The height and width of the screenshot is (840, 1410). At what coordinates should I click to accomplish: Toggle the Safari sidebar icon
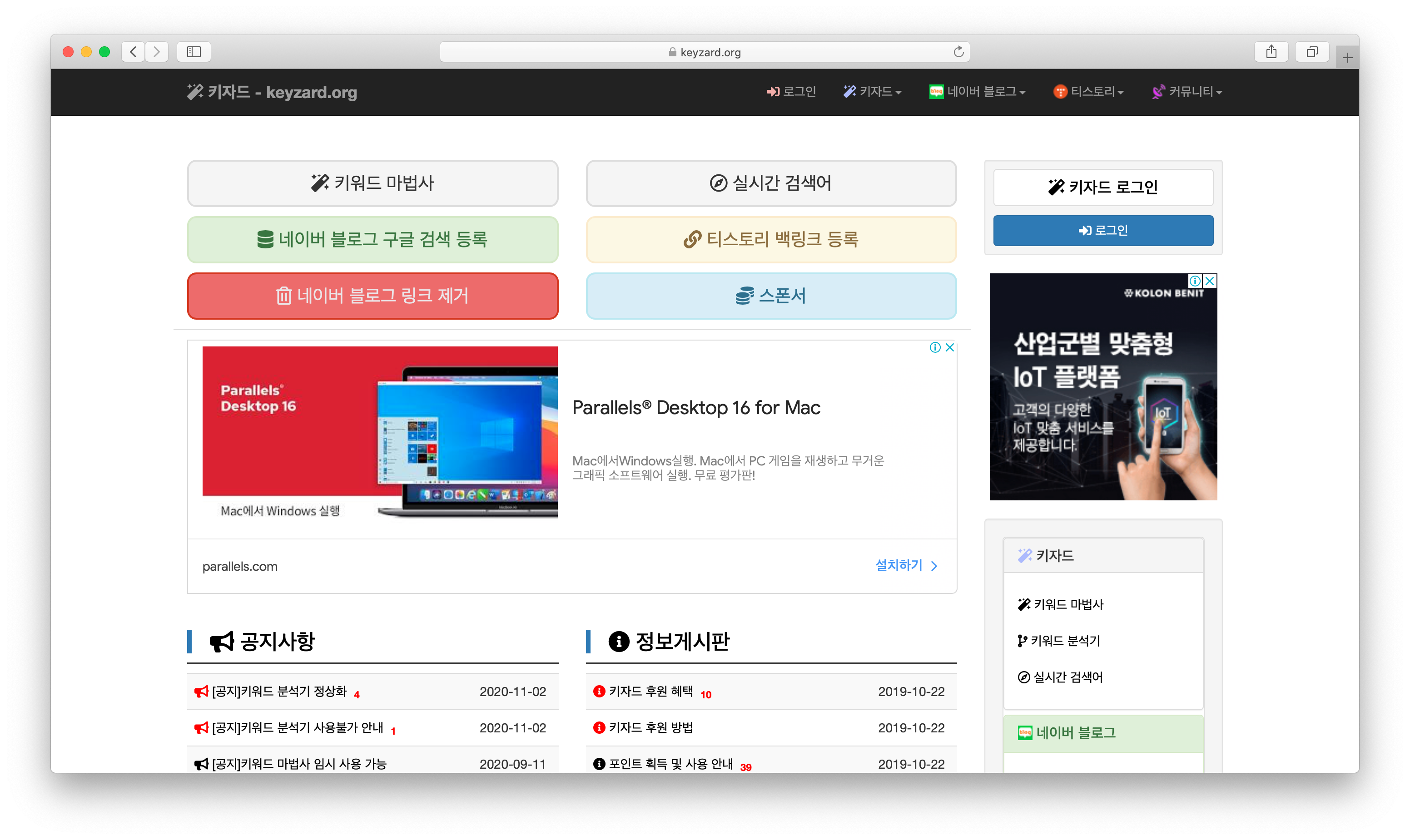pos(194,52)
